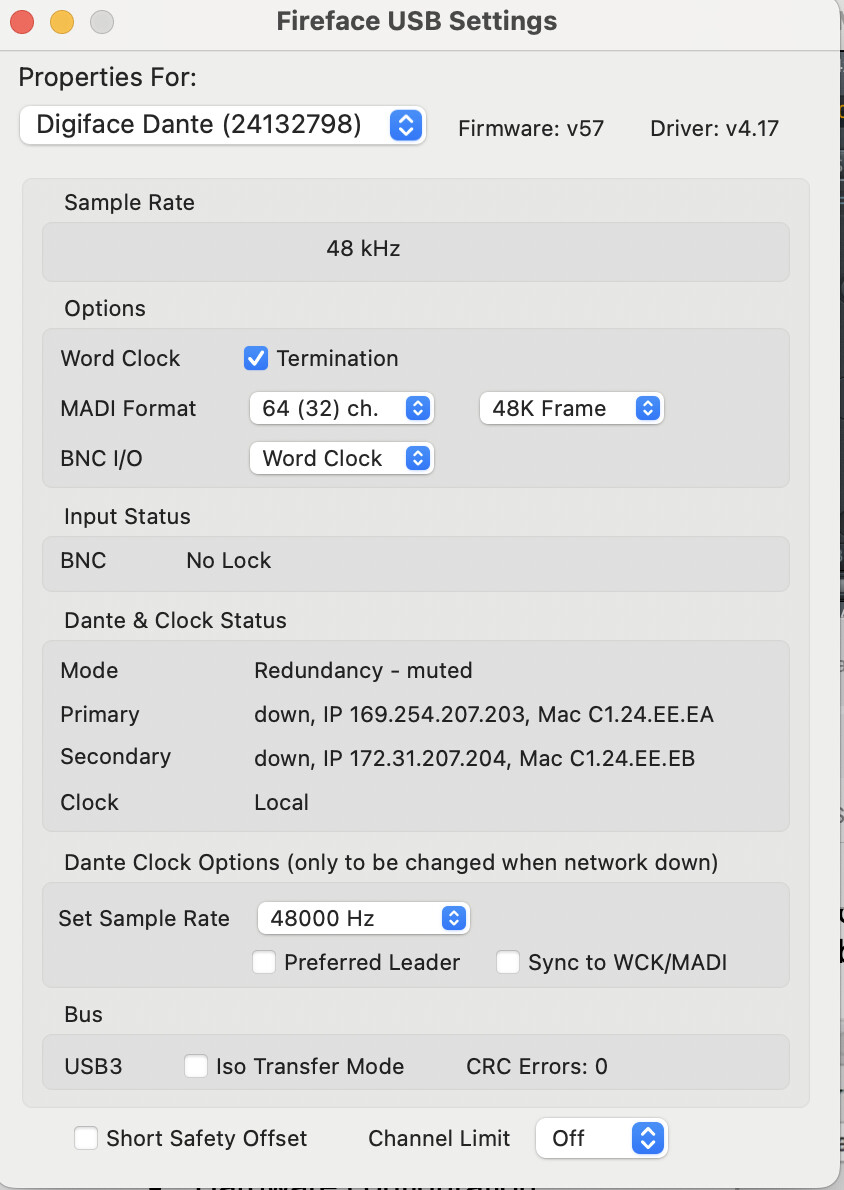Open the Set Sample Rate dropdown
844x1190 pixels.
pyautogui.click(x=363, y=918)
